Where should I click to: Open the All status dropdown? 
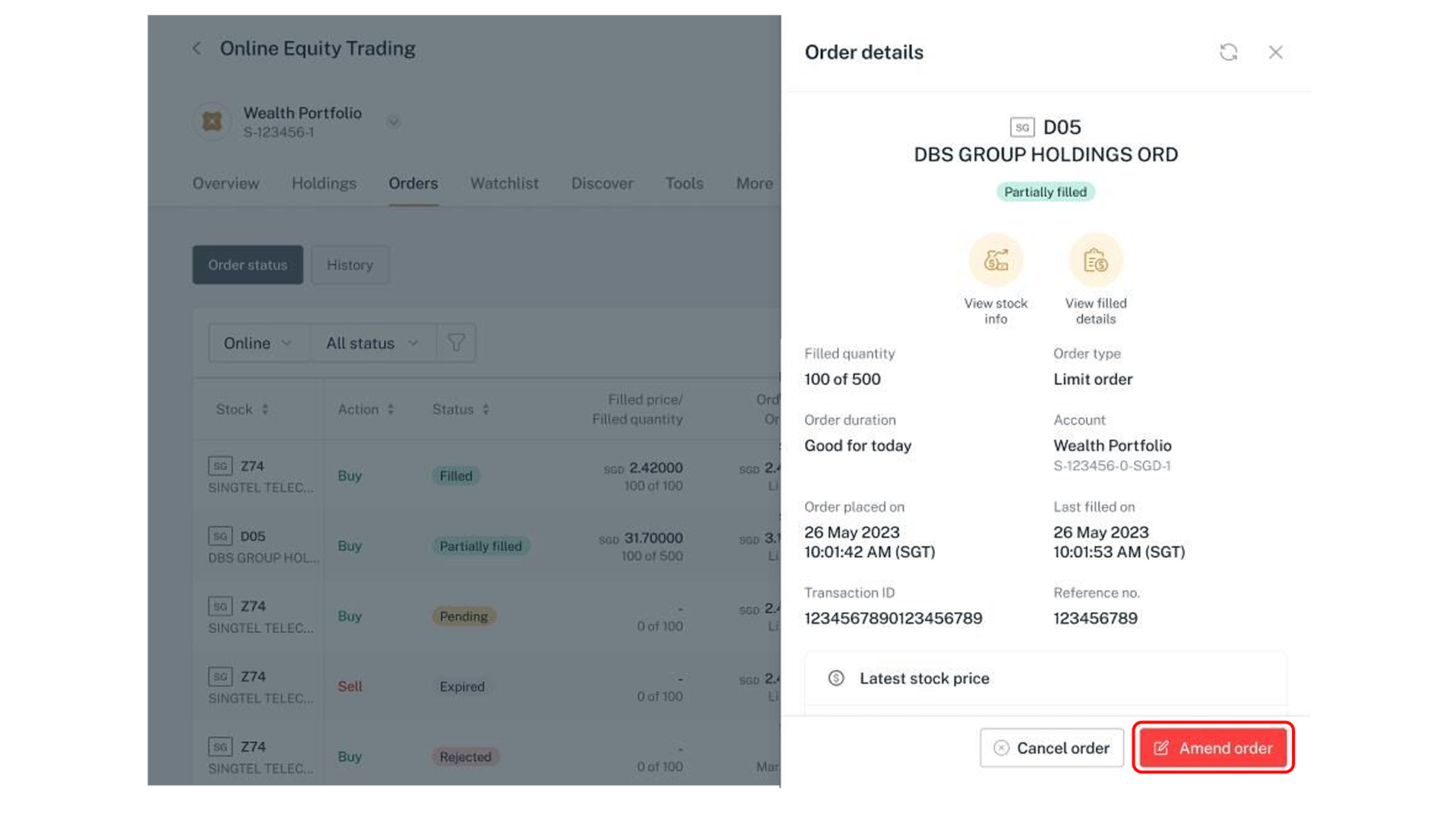[x=372, y=343]
